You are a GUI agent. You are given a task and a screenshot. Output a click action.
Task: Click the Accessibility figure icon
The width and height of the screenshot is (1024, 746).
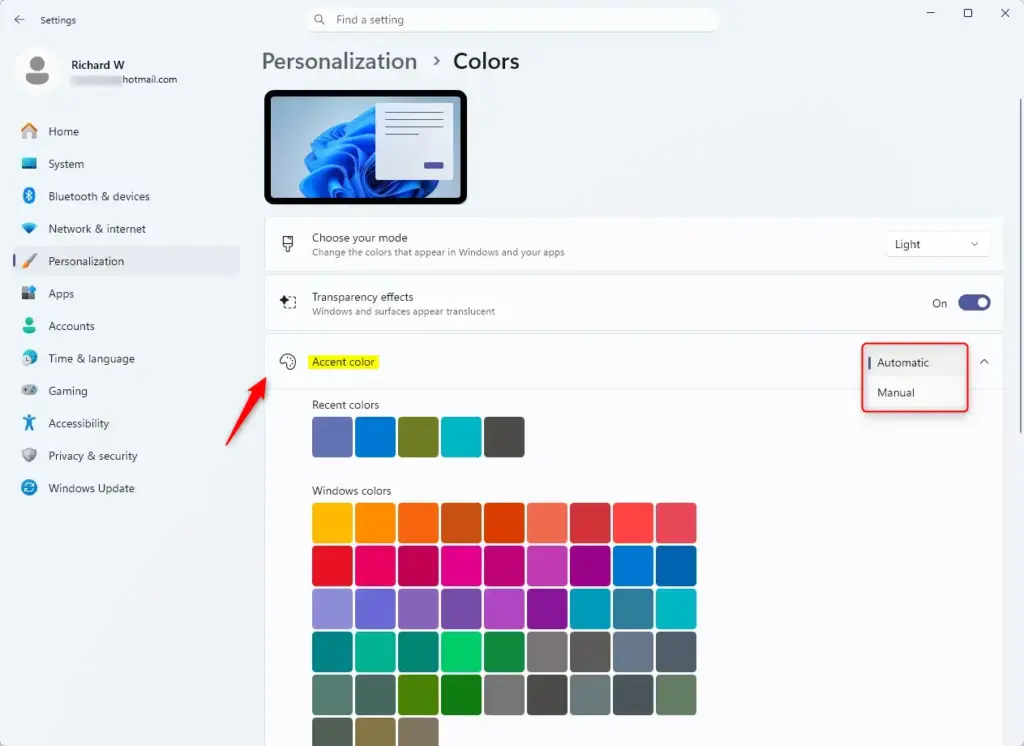click(29, 423)
